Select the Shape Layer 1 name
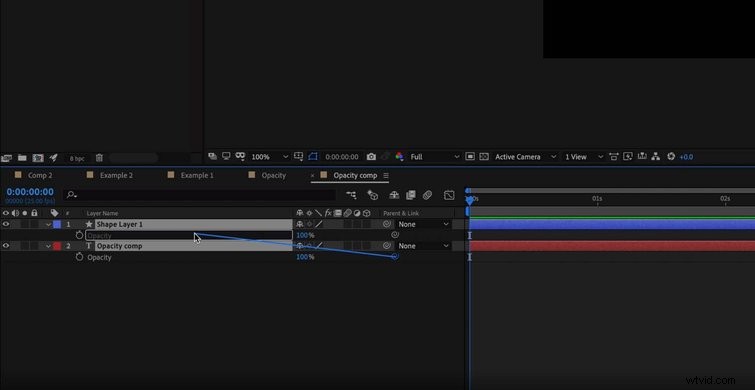 tap(119, 224)
